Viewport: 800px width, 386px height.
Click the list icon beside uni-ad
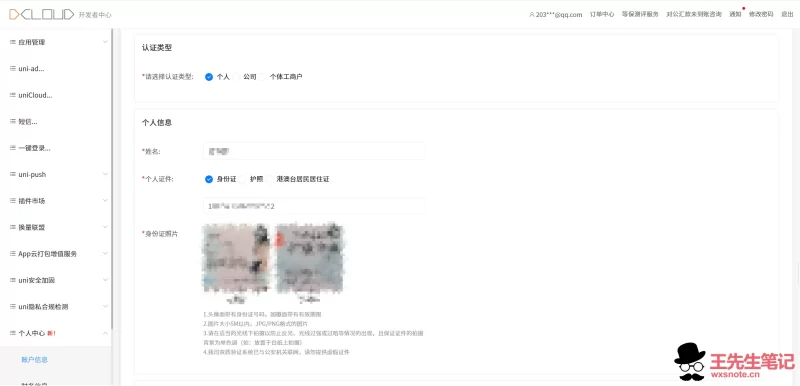click(13, 68)
